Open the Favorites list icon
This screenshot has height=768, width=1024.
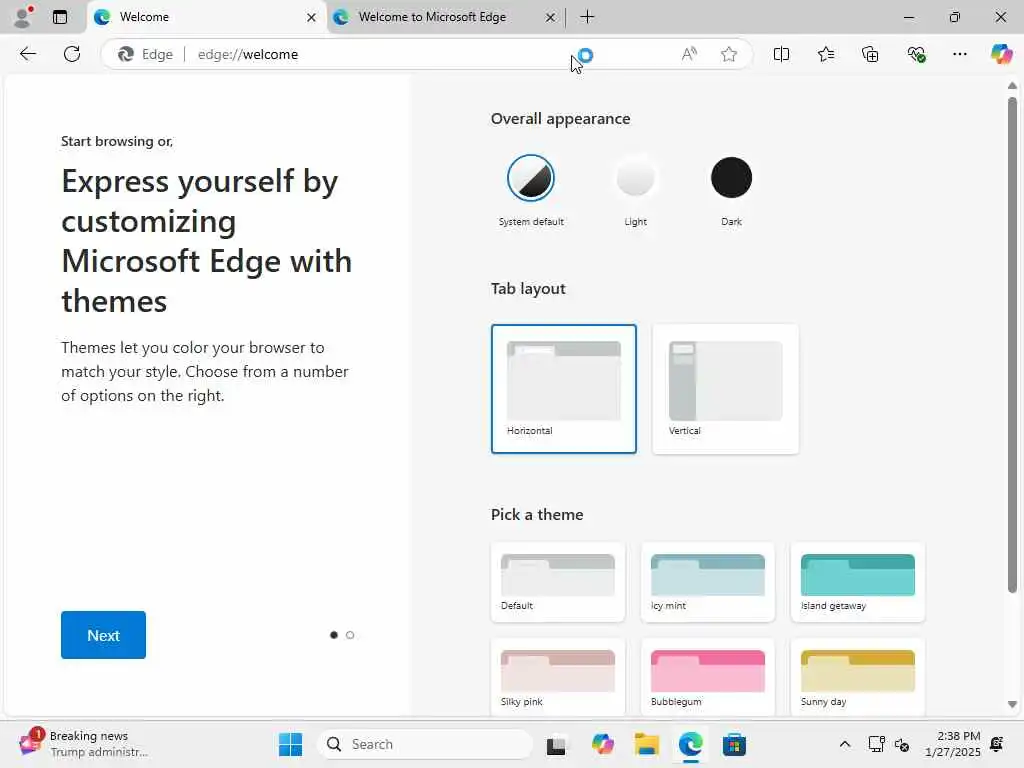(826, 54)
